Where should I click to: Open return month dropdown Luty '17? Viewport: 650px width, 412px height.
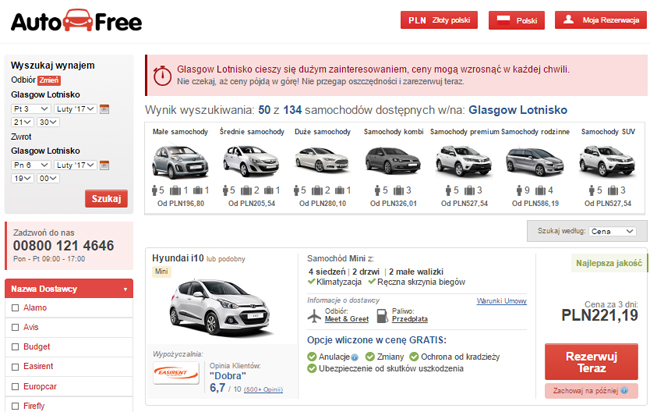[75, 165]
